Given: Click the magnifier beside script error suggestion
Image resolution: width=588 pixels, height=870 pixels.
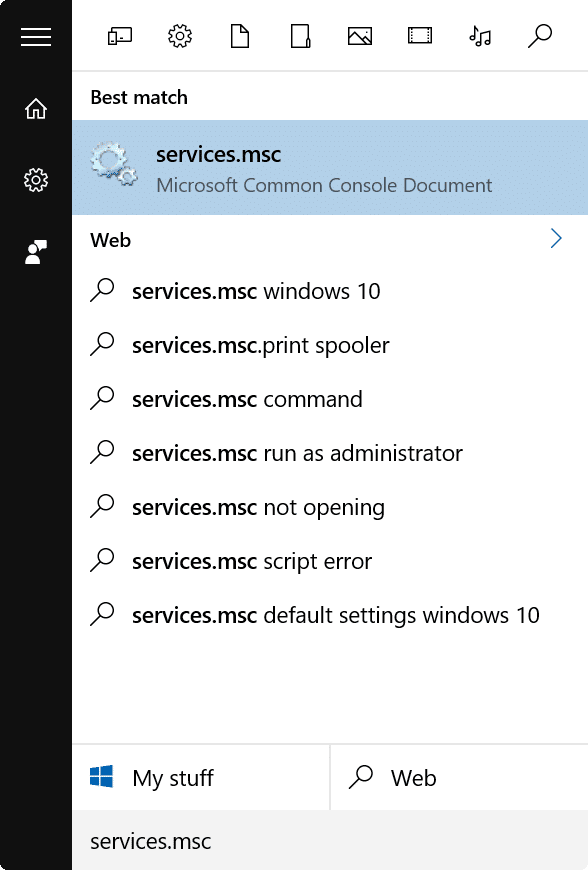Looking at the screenshot, I should pos(102,560).
